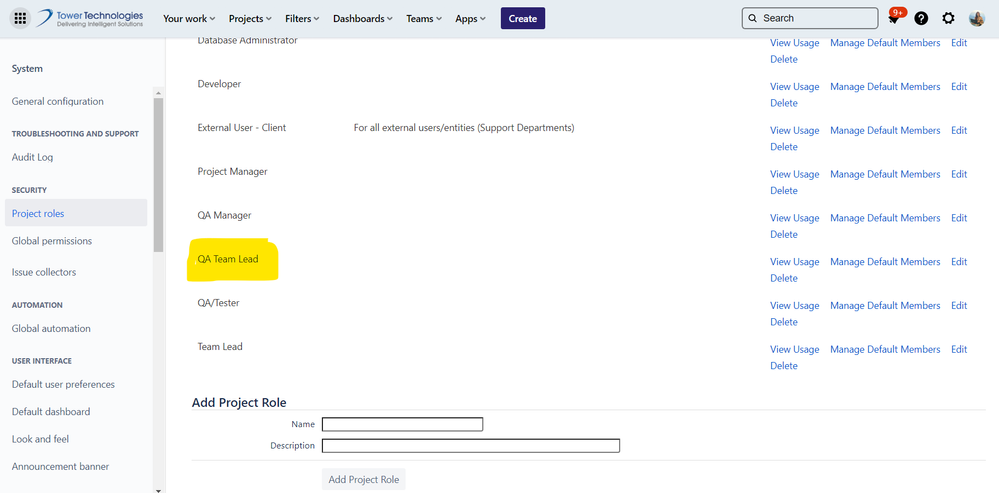Viewport: 999px width, 493px height.
Task: Open Look and feel in sidebar
Action: coord(40,439)
